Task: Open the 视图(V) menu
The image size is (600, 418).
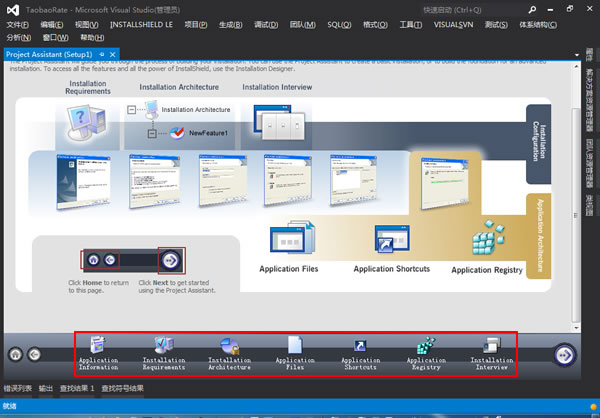Action: [86, 25]
